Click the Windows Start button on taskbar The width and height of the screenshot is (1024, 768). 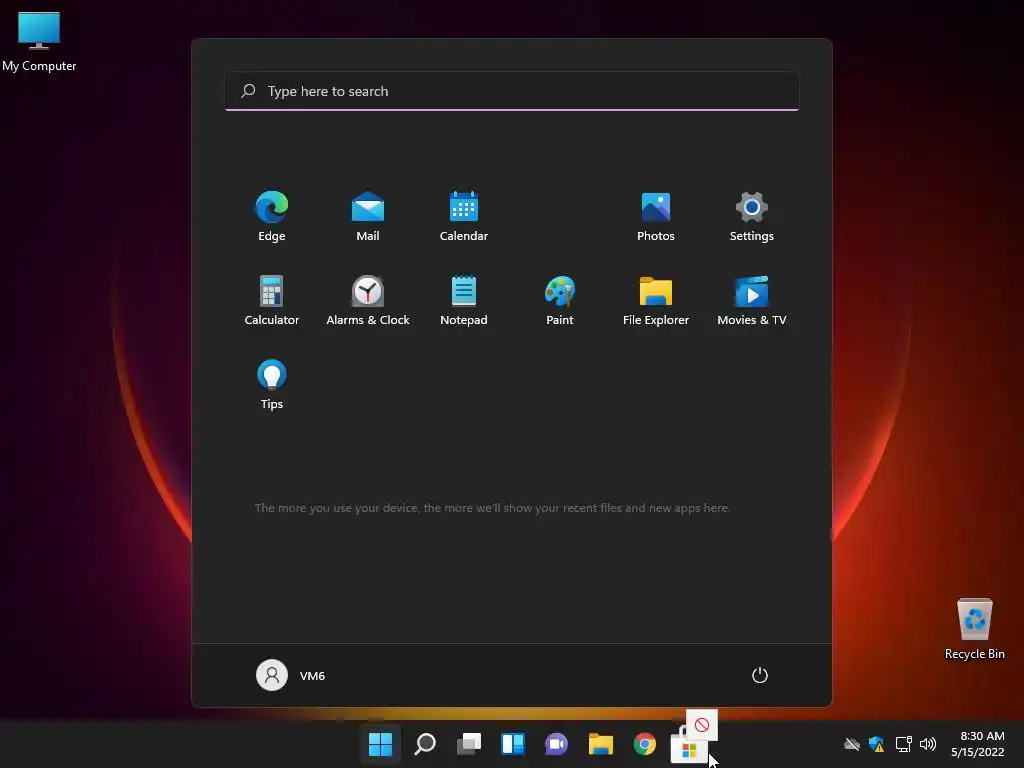(x=380, y=744)
